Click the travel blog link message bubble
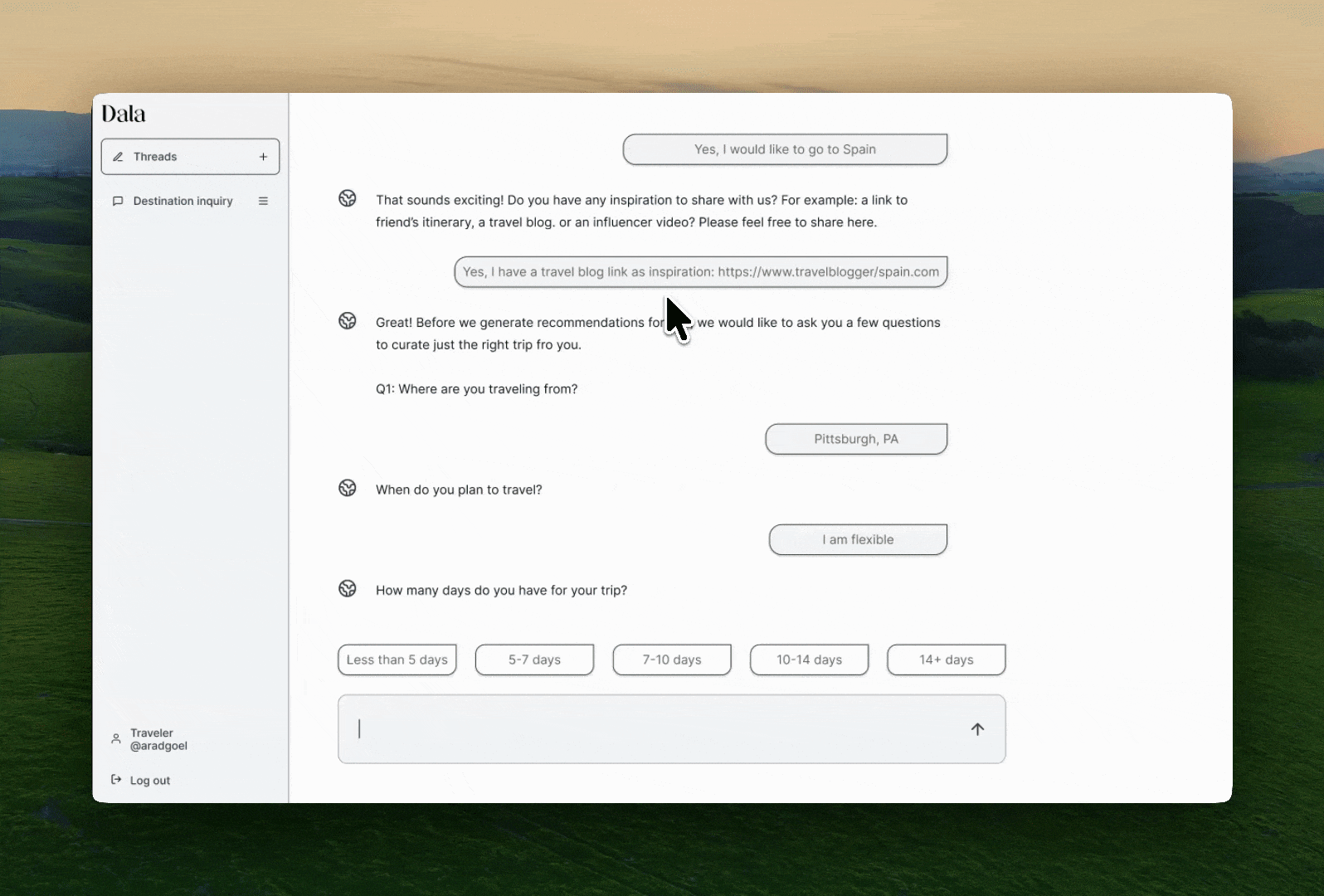This screenshot has width=1324, height=896. click(701, 271)
